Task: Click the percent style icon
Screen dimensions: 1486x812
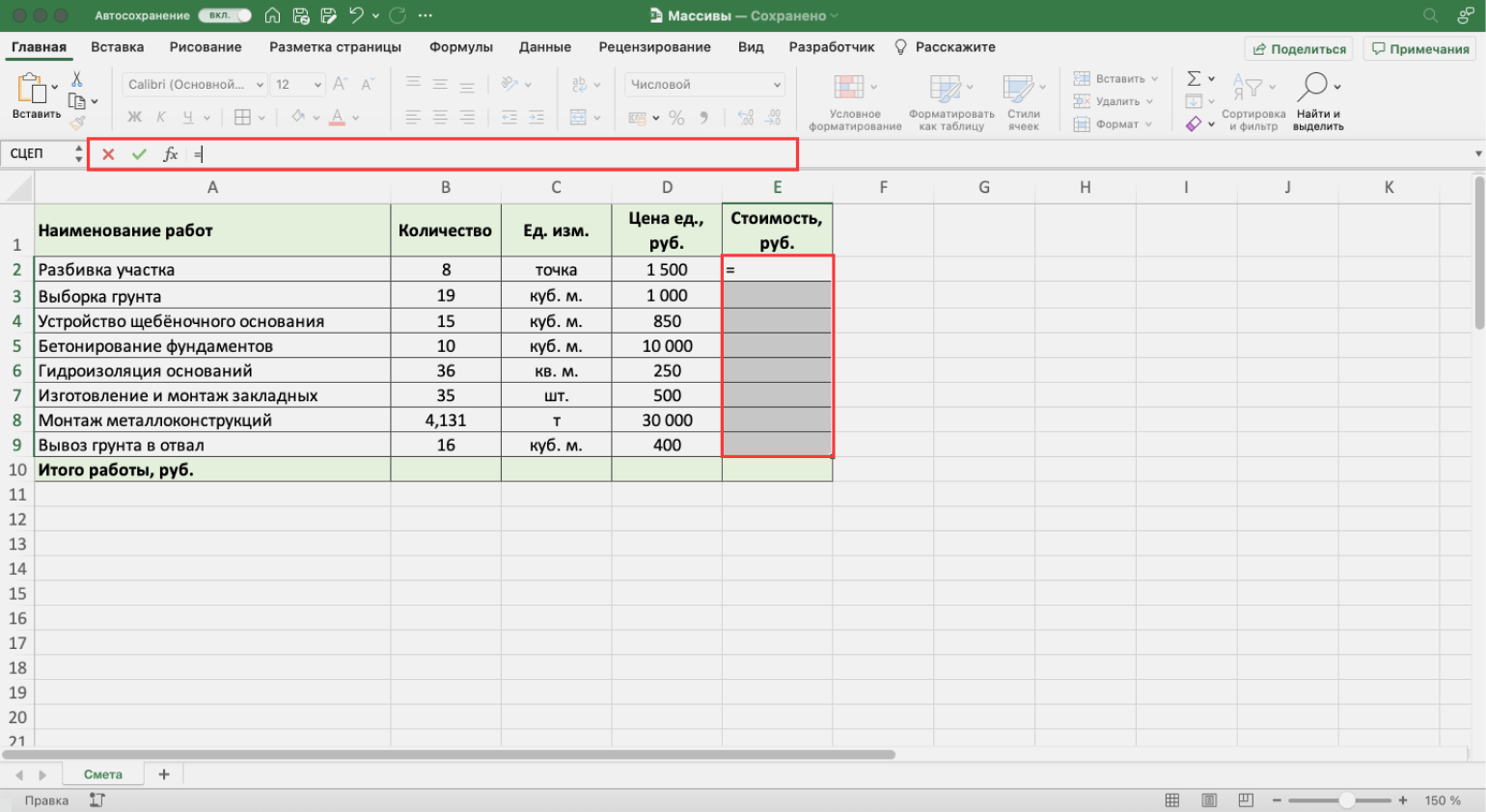Action: 676,118
